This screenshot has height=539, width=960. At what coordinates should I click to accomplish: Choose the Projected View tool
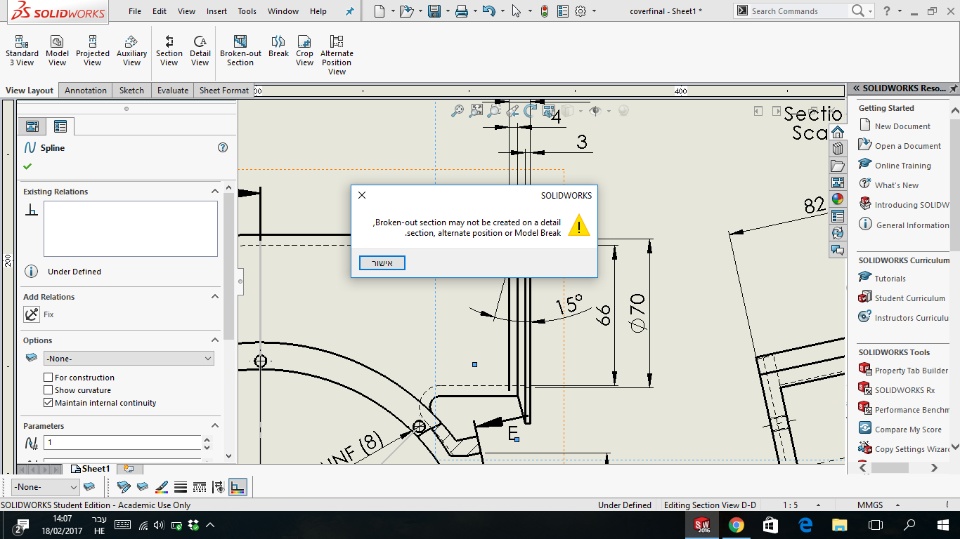point(92,50)
